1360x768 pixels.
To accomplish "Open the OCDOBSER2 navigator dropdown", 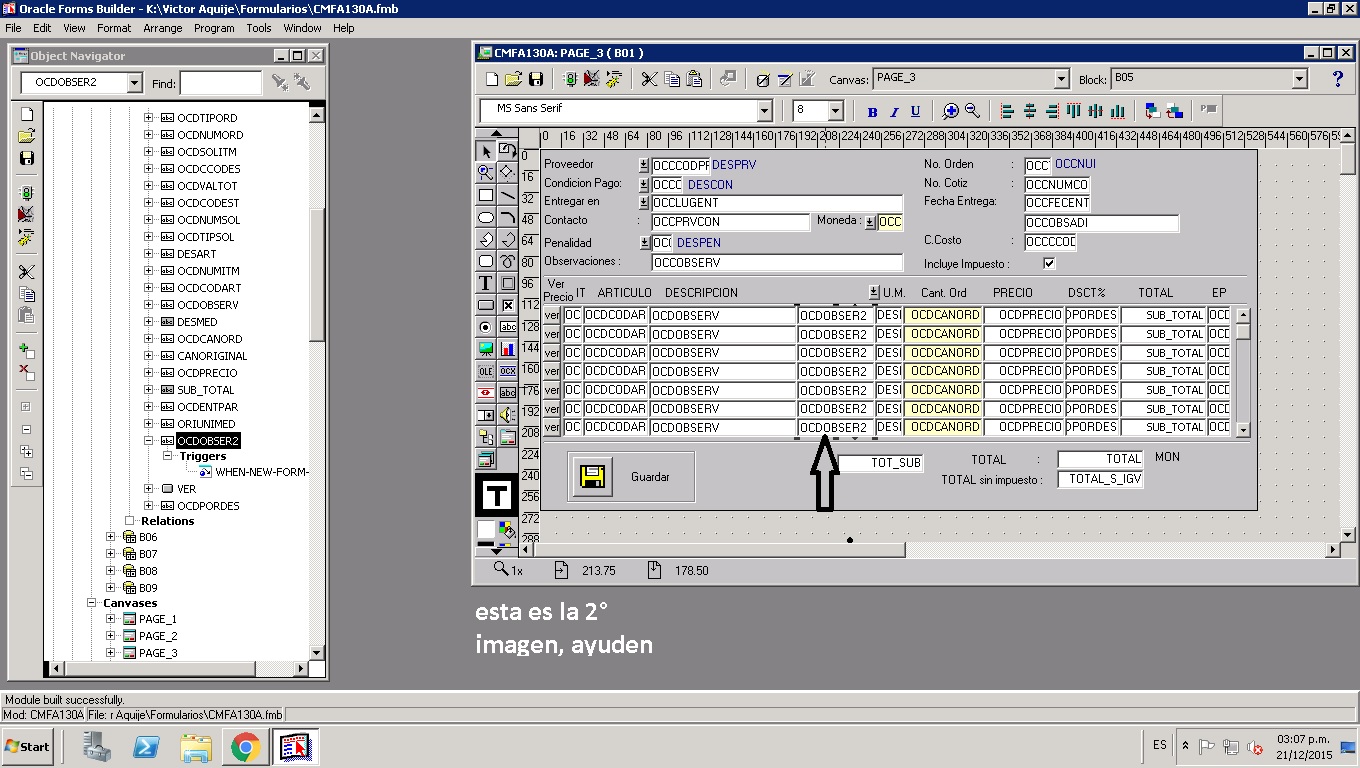I will 135,83.
